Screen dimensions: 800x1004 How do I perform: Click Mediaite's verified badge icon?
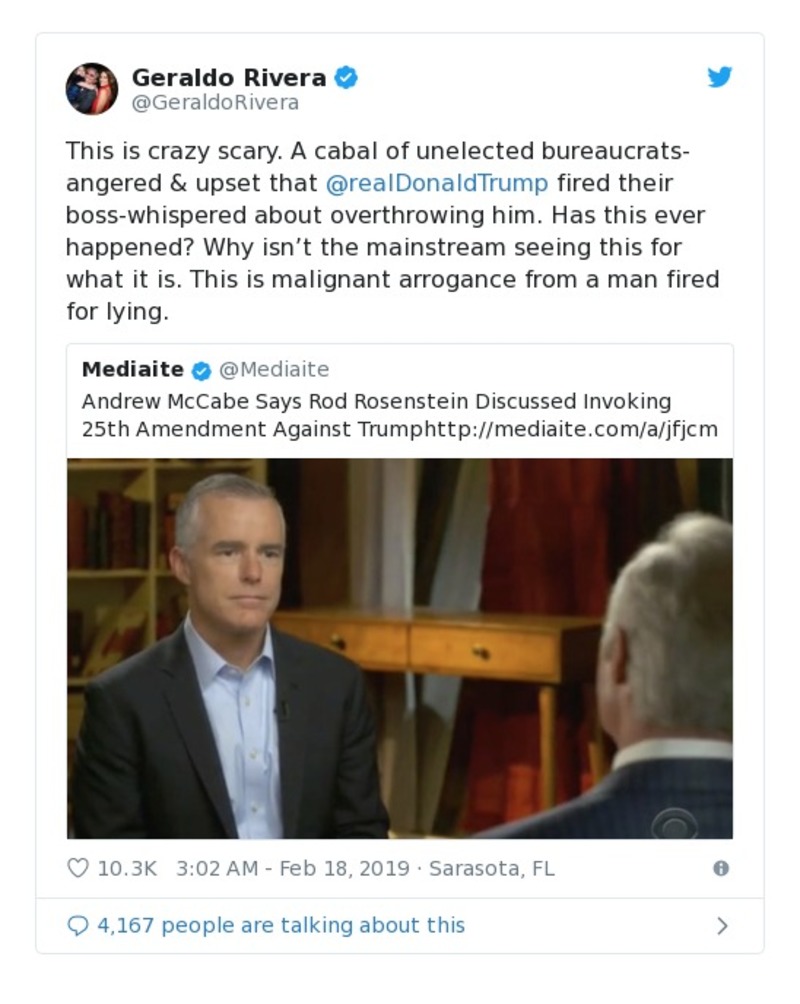pos(201,371)
